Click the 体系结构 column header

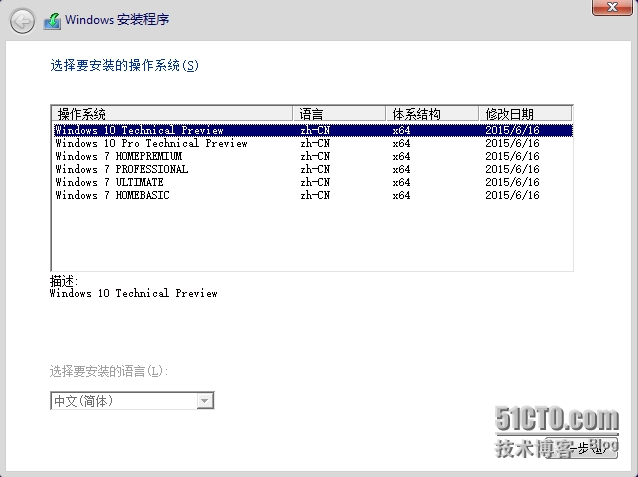point(430,113)
